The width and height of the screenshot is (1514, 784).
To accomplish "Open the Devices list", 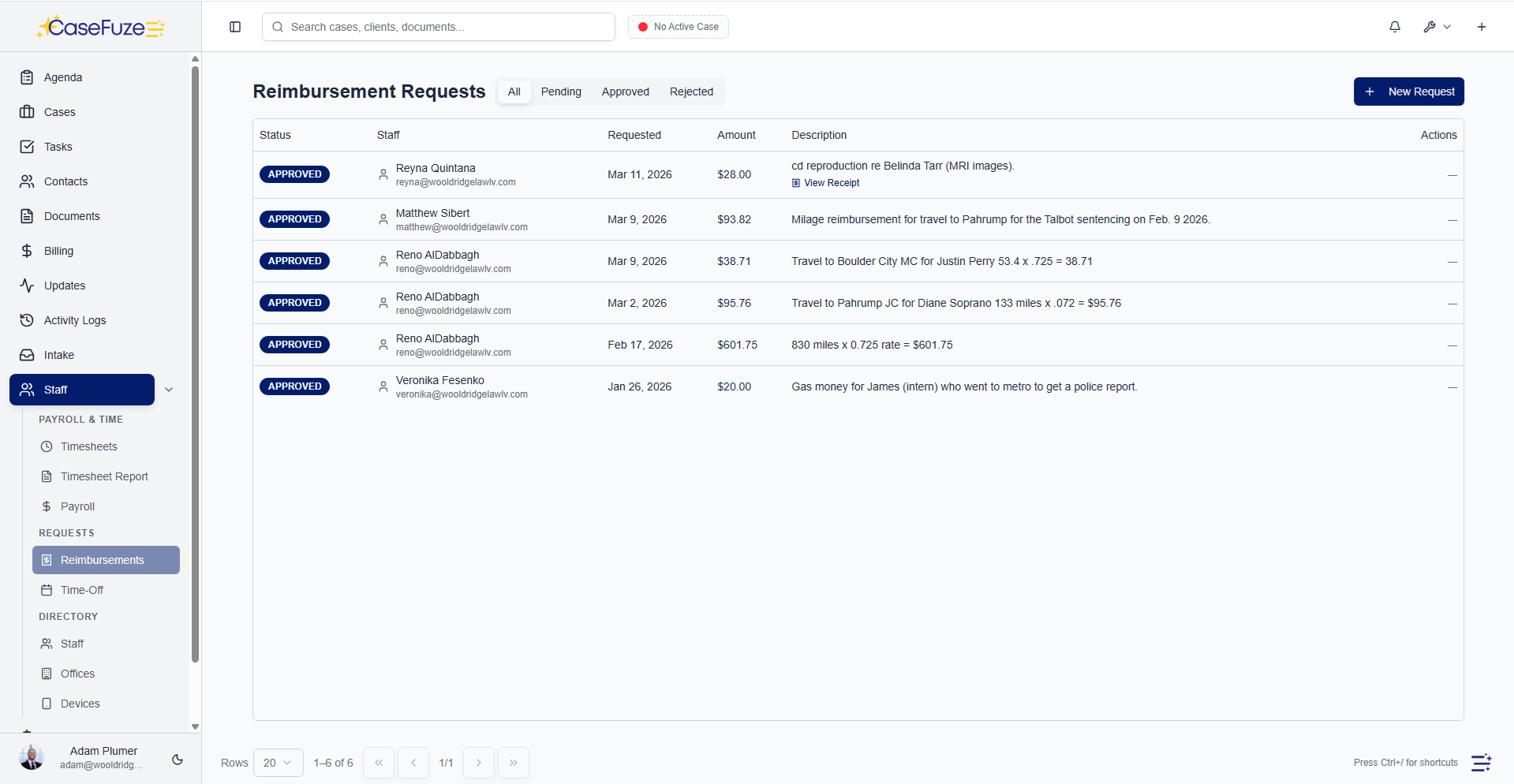I will point(80,703).
